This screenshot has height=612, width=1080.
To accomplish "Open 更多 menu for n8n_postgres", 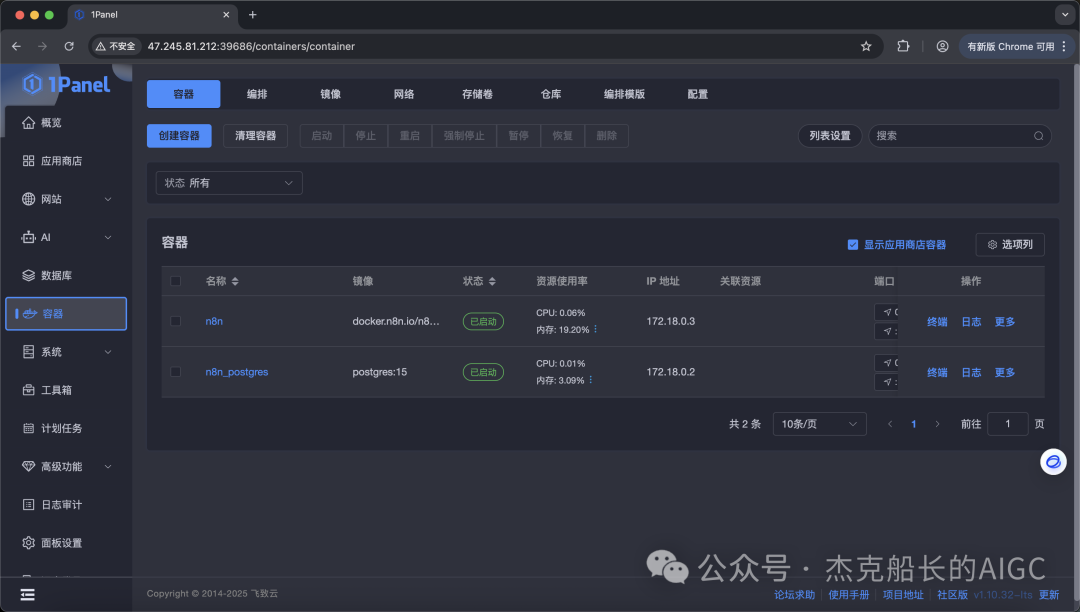I will point(1005,372).
